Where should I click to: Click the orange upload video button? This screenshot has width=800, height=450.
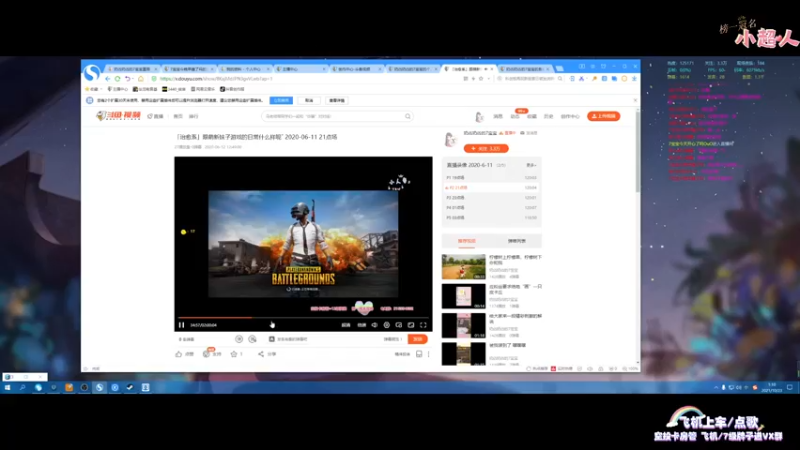pyautogui.click(x=604, y=116)
